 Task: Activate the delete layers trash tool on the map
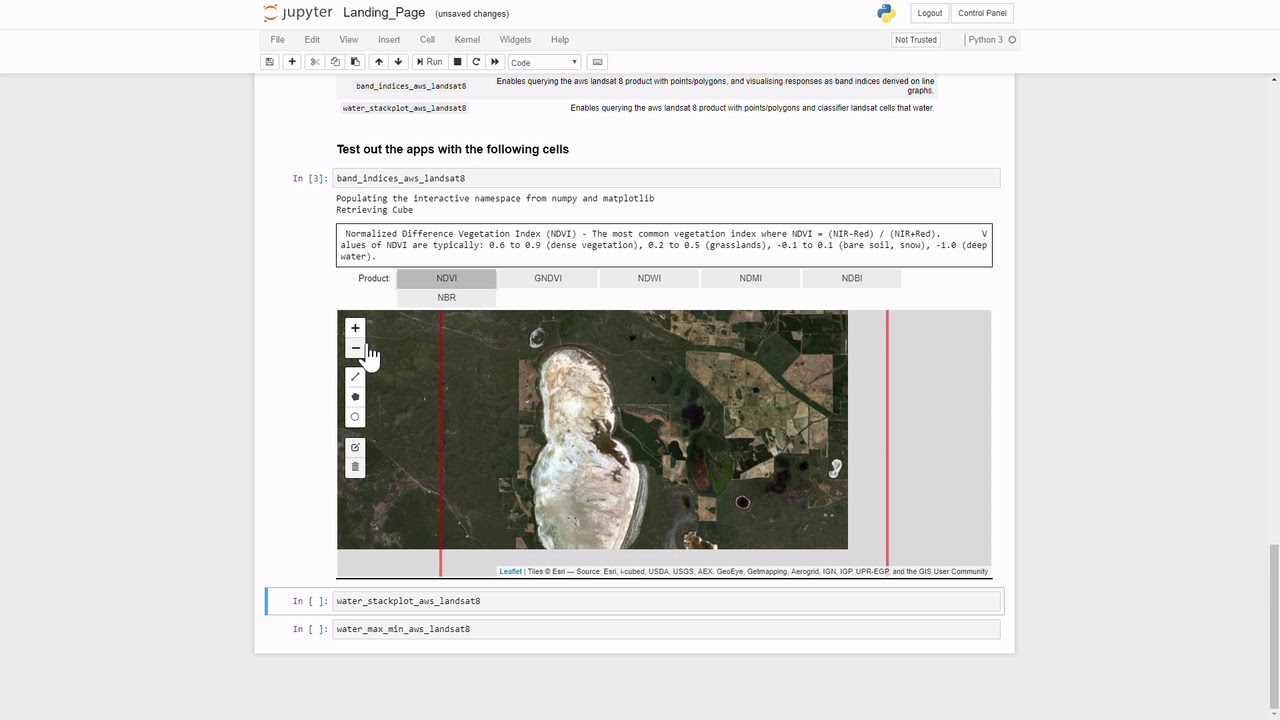click(355, 467)
